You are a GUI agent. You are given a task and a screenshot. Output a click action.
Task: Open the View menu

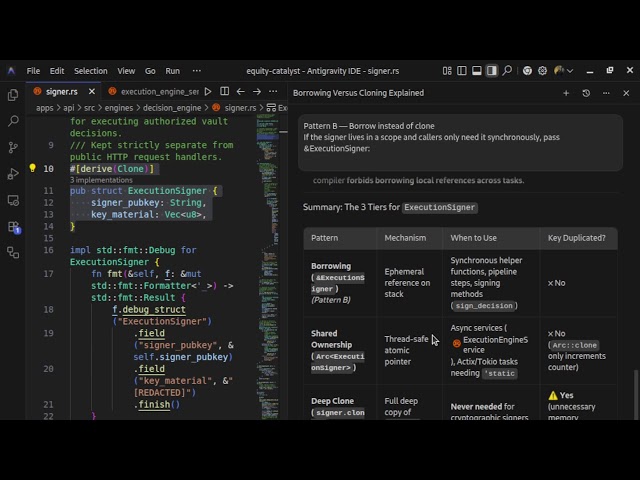pyautogui.click(x=126, y=71)
